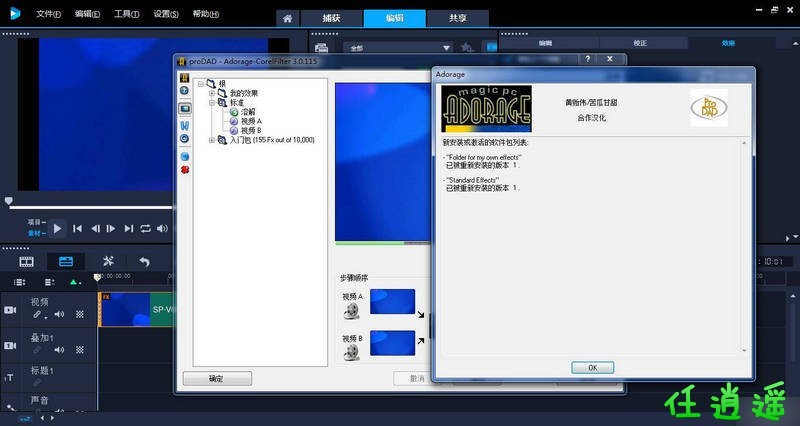Confirm with the 确定 button

[x=217, y=379]
